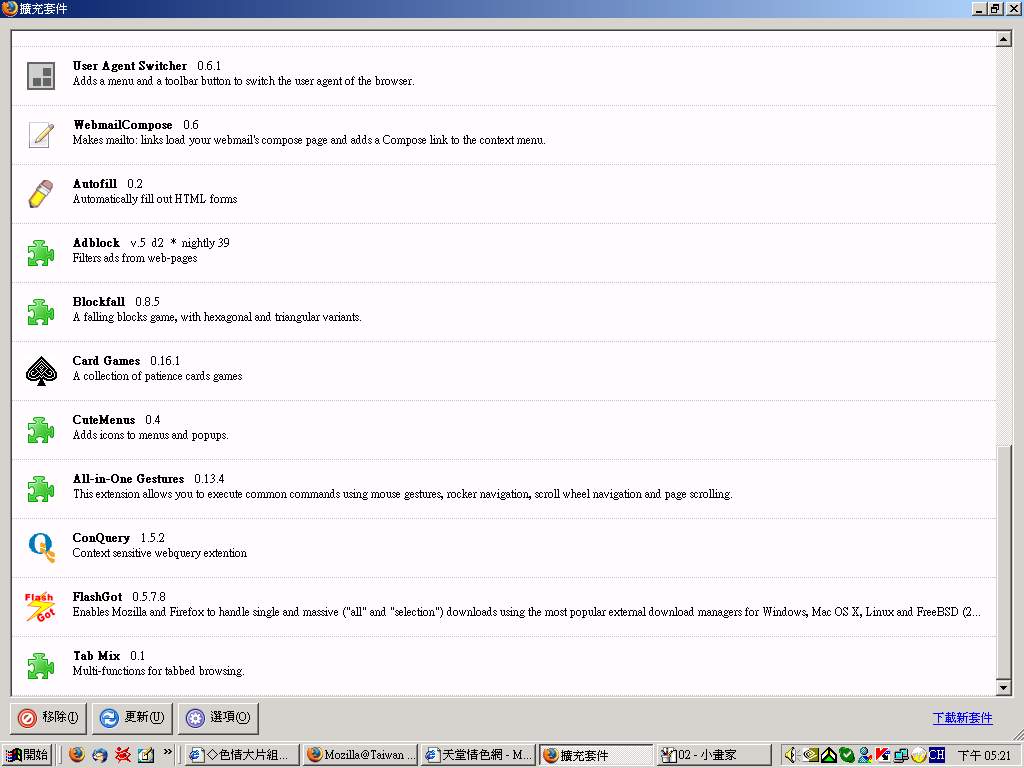Open the notepad quick launch icon
Viewport: 1024px width, 768px height.
[145, 754]
